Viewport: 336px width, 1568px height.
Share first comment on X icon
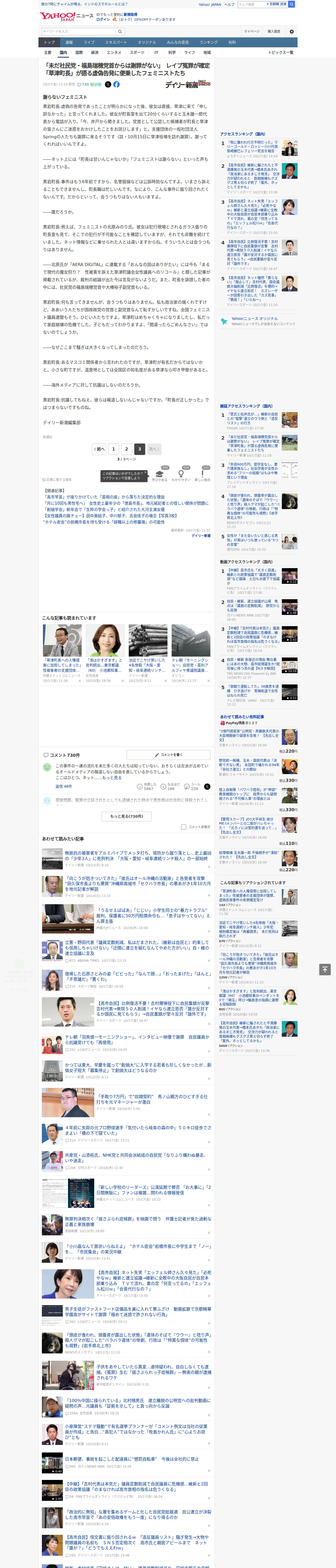click(x=207, y=786)
